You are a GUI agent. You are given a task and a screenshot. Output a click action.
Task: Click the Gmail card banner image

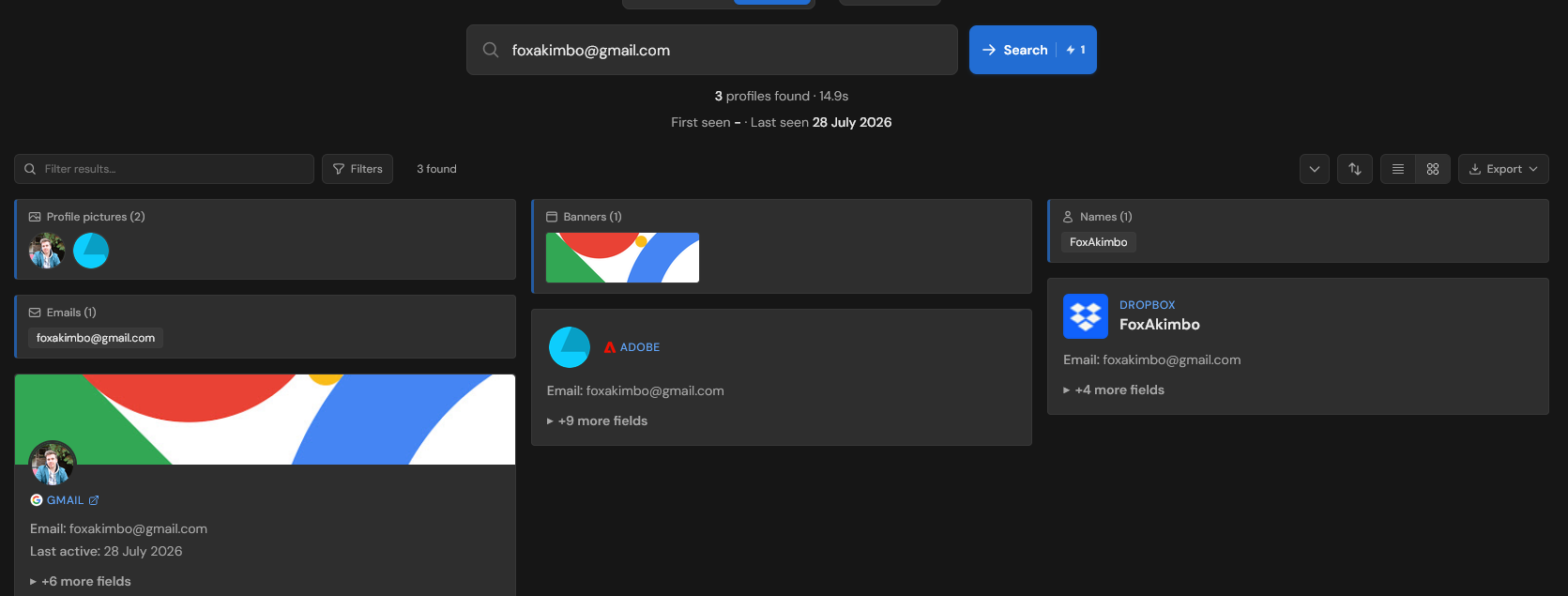click(265, 420)
